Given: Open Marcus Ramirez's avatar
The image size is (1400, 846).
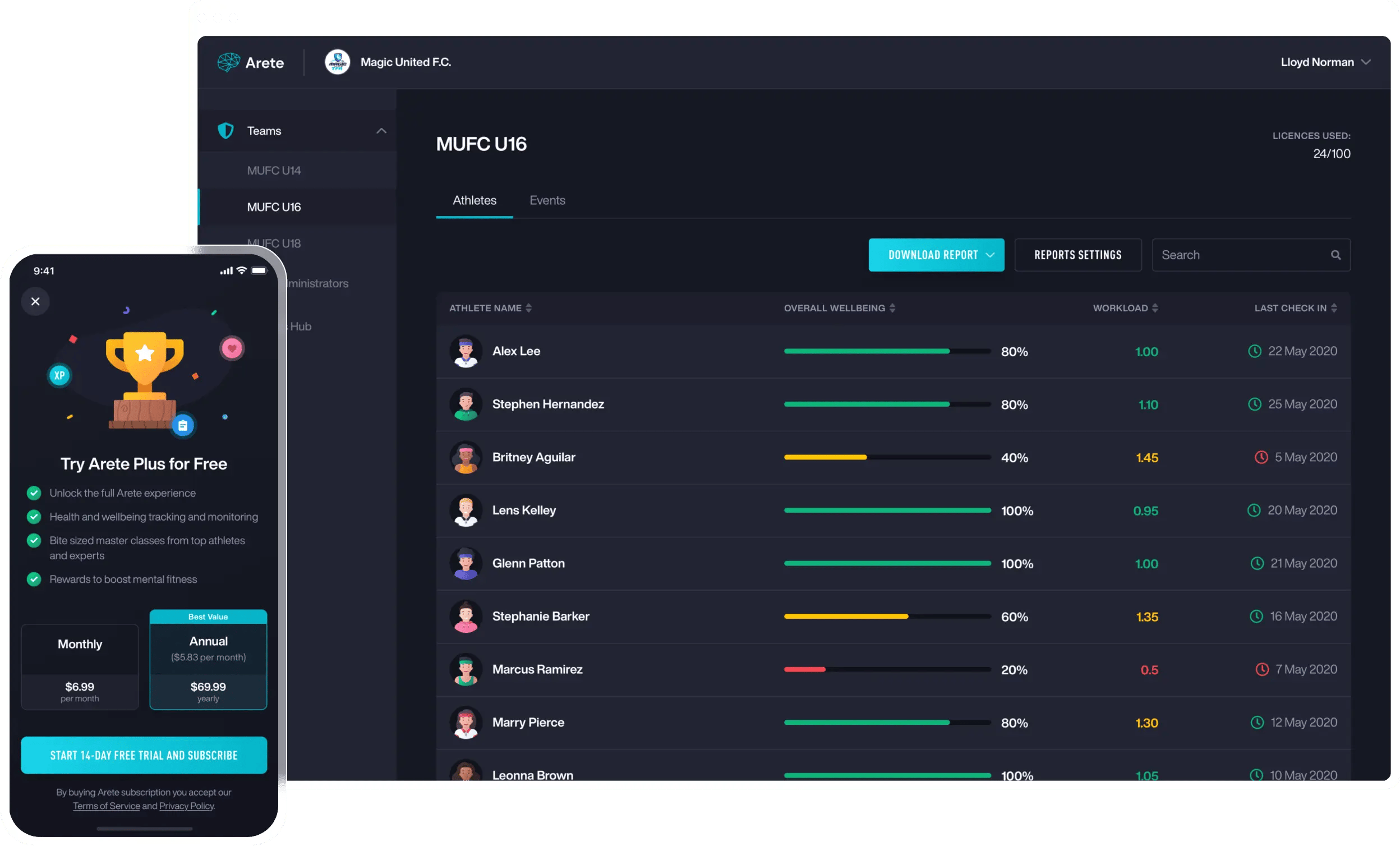Looking at the screenshot, I should coord(466,669).
